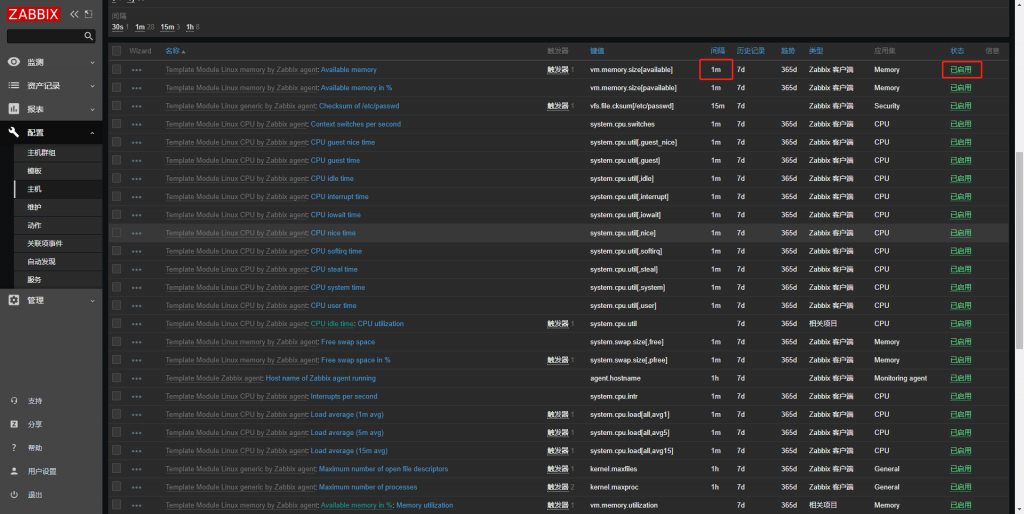Select 主机 in the configuration submenu
This screenshot has height=514, width=1024.
(x=34, y=189)
